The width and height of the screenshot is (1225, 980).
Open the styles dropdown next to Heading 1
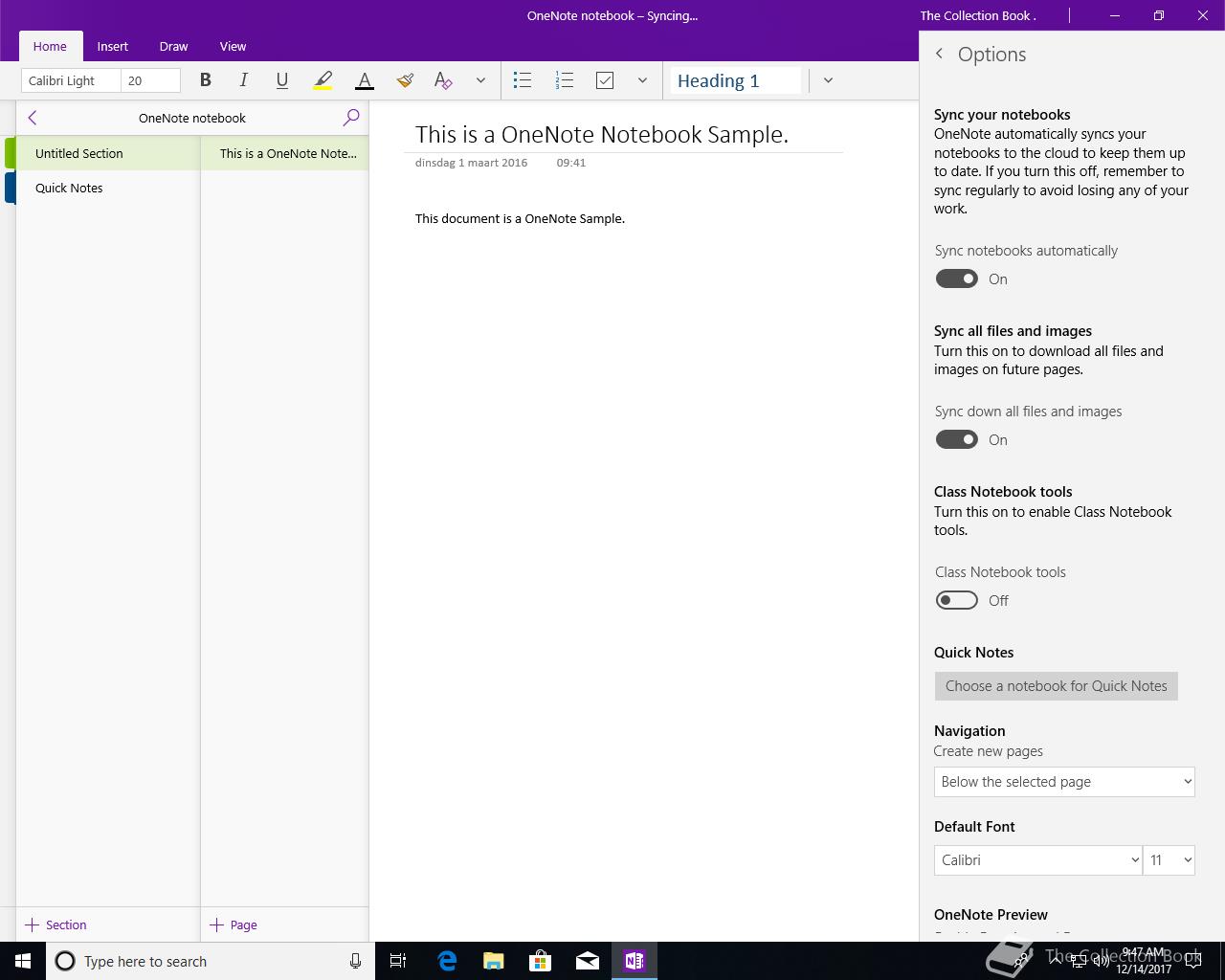pos(828,80)
